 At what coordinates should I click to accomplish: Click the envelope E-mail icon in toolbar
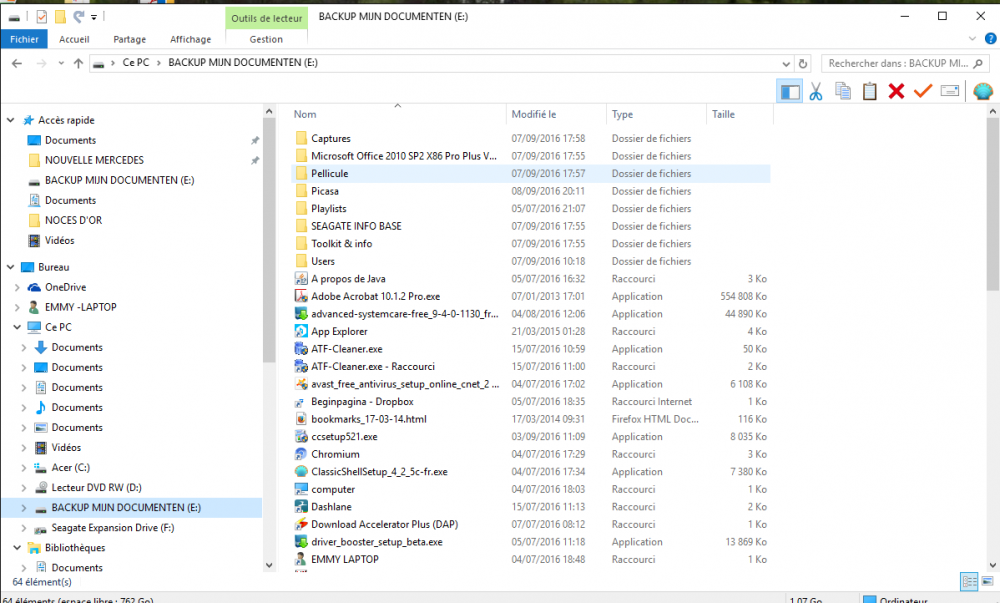tap(950, 92)
